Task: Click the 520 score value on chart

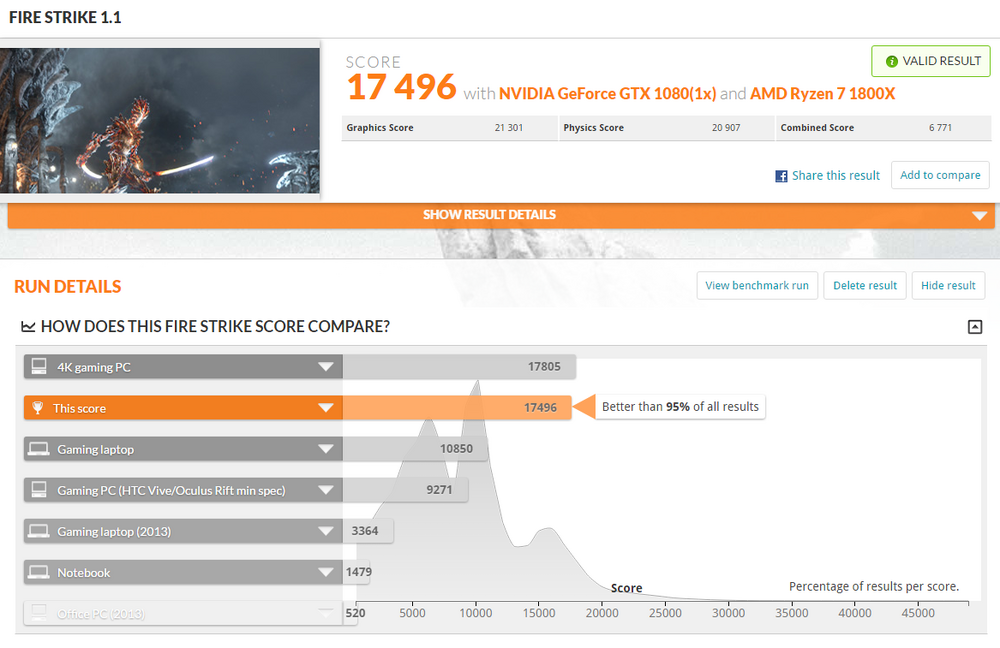Action: click(355, 613)
